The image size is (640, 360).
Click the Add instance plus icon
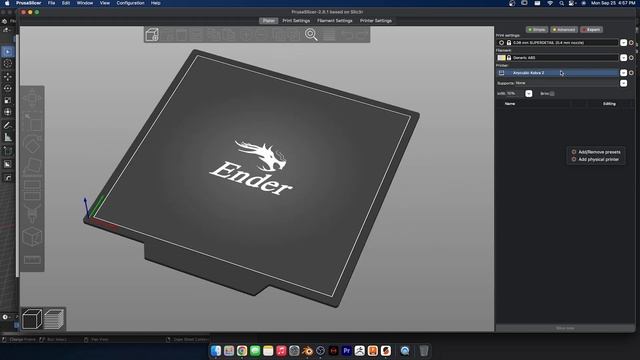[x=246, y=35]
